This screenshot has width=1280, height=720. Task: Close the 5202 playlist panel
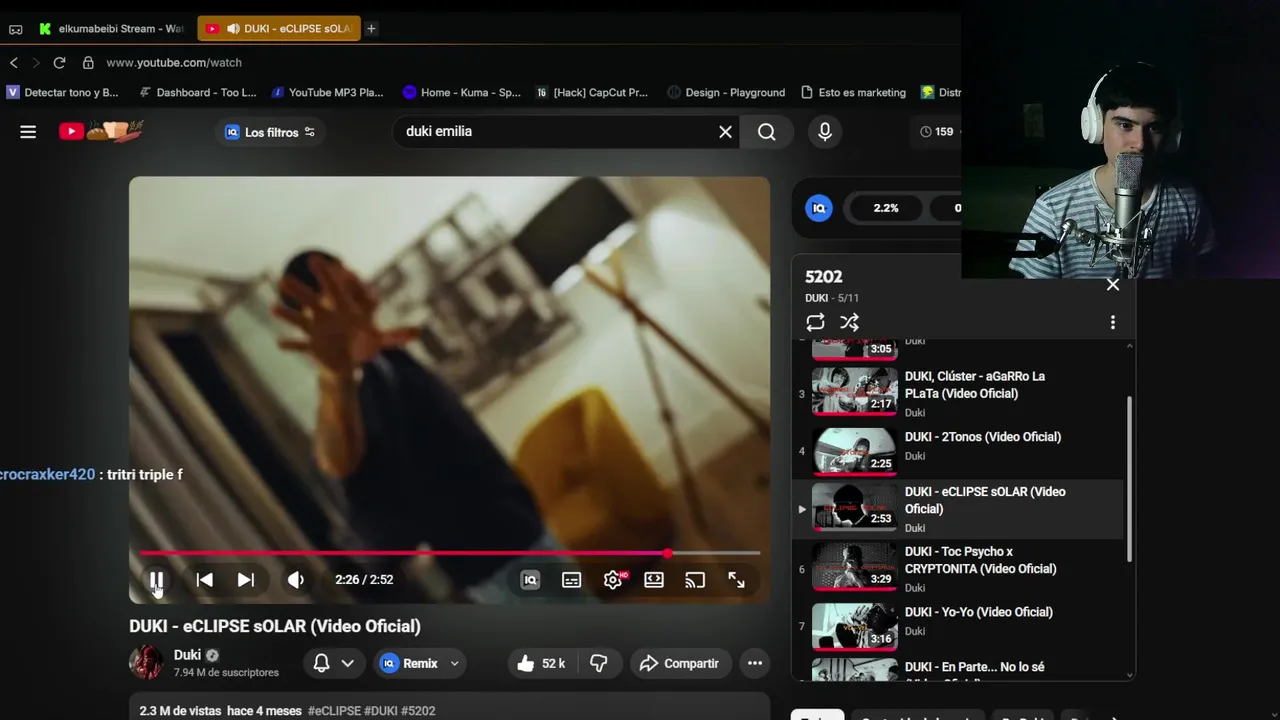point(1113,284)
